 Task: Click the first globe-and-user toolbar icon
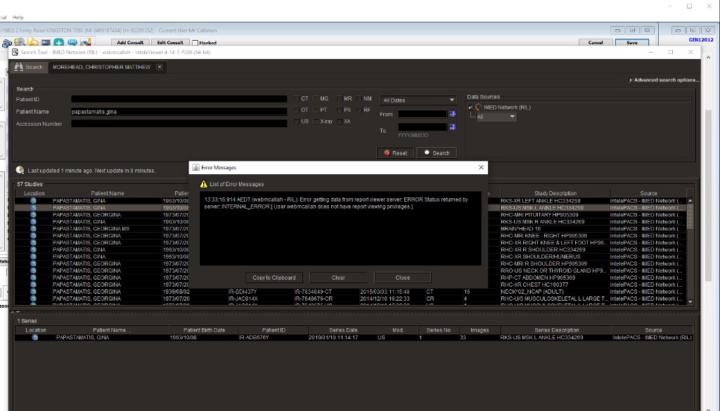(x=7, y=43)
